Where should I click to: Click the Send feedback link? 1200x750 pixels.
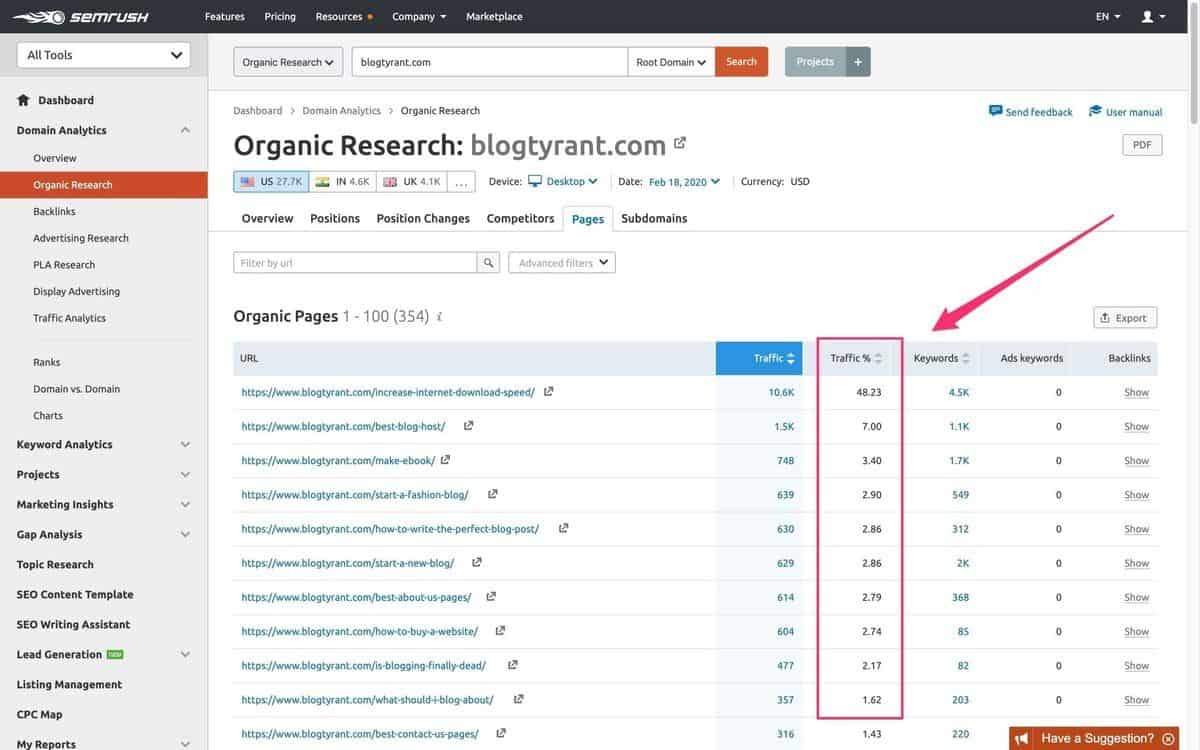coord(1030,112)
